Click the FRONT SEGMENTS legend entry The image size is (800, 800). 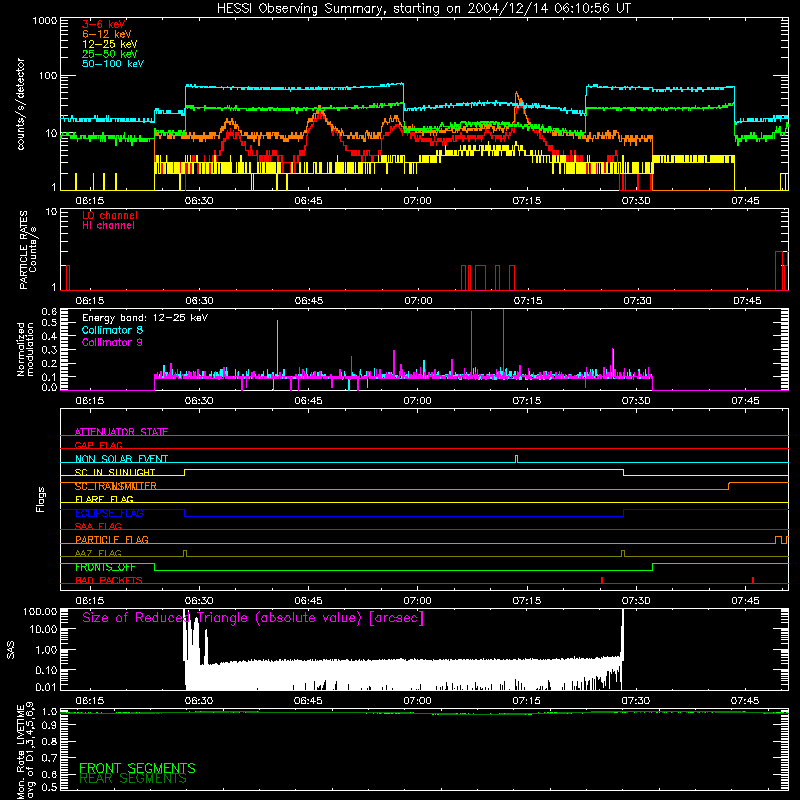click(137, 768)
